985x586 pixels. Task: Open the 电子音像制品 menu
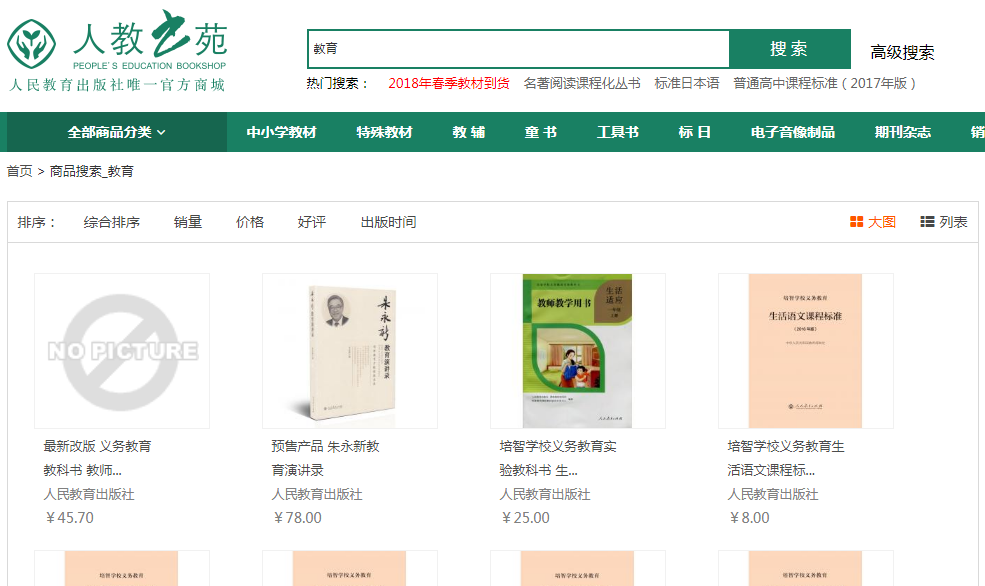[793, 133]
